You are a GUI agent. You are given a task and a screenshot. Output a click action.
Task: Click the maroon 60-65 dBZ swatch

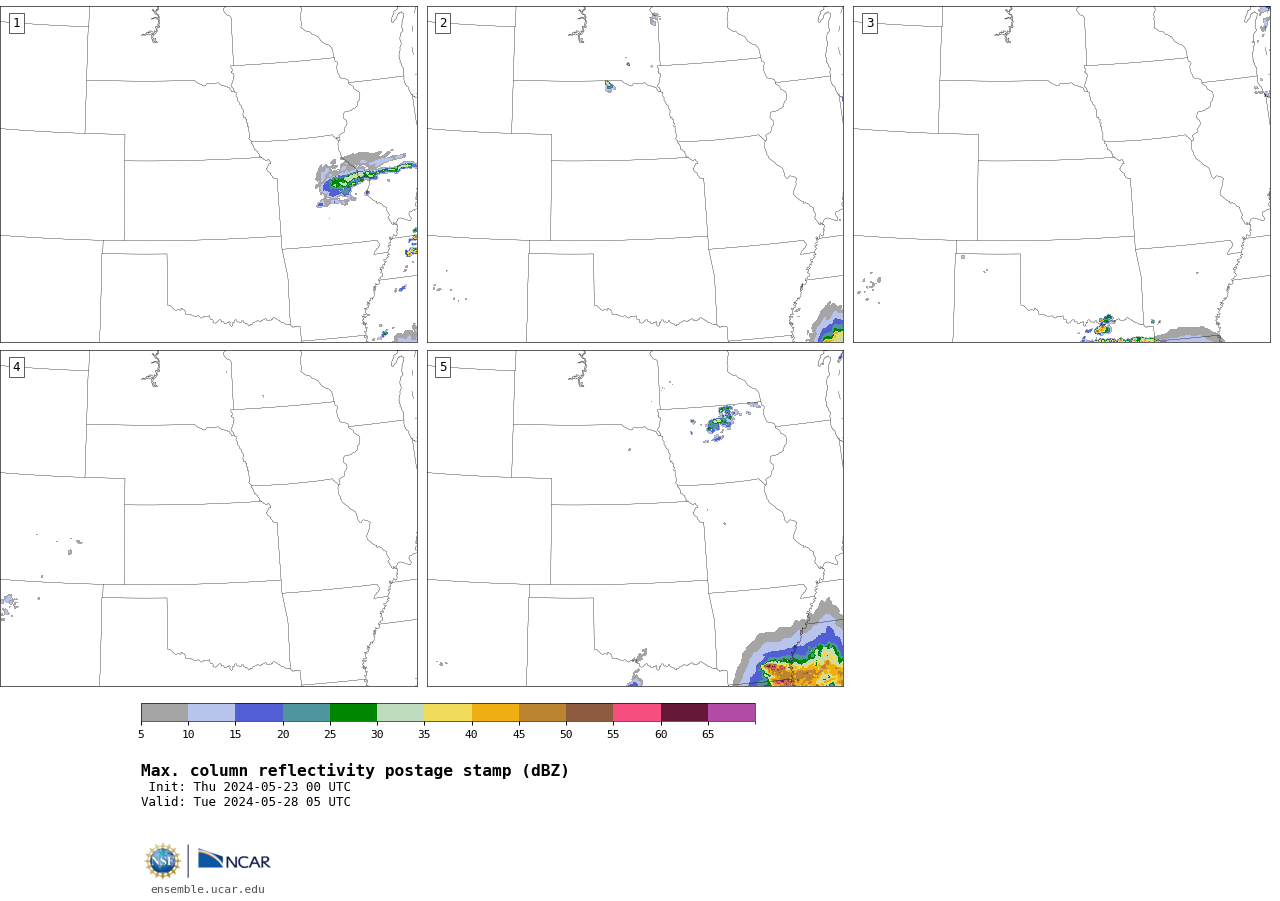pos(684,713)
